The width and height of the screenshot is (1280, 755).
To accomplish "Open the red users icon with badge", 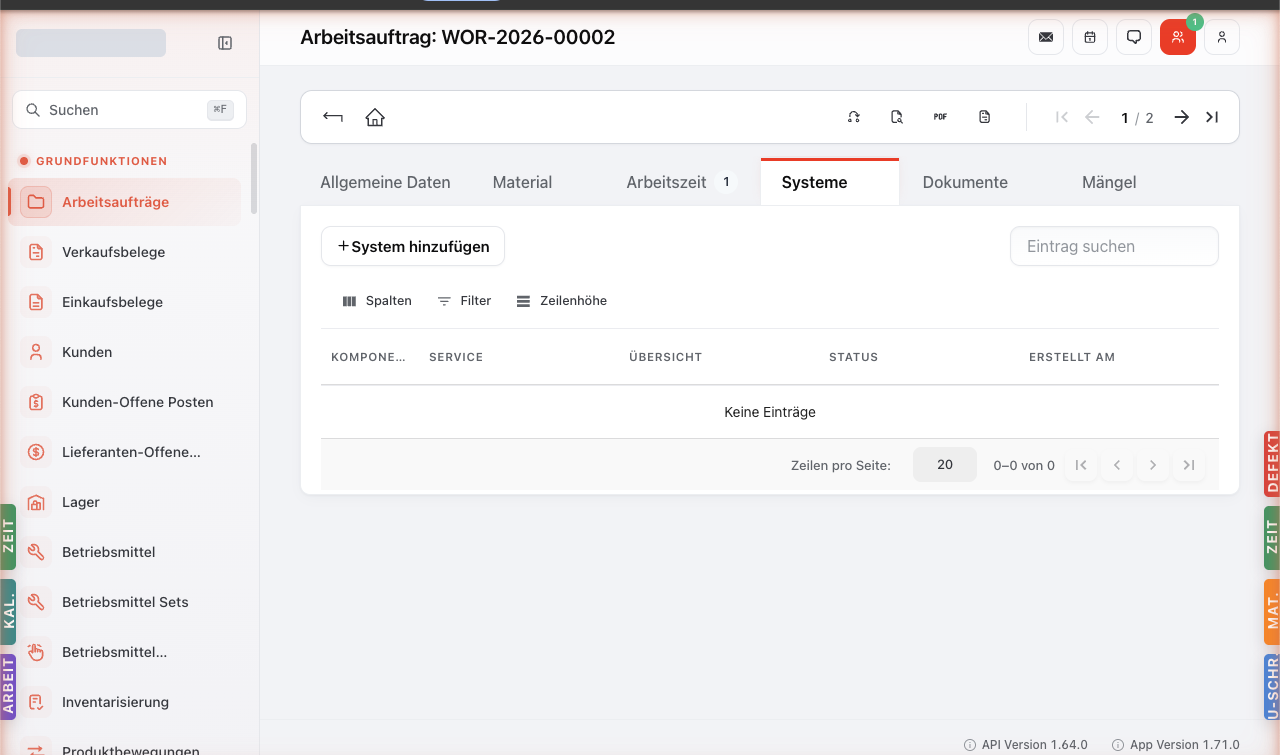I will pyautogui.click(x=1178, y=37).
